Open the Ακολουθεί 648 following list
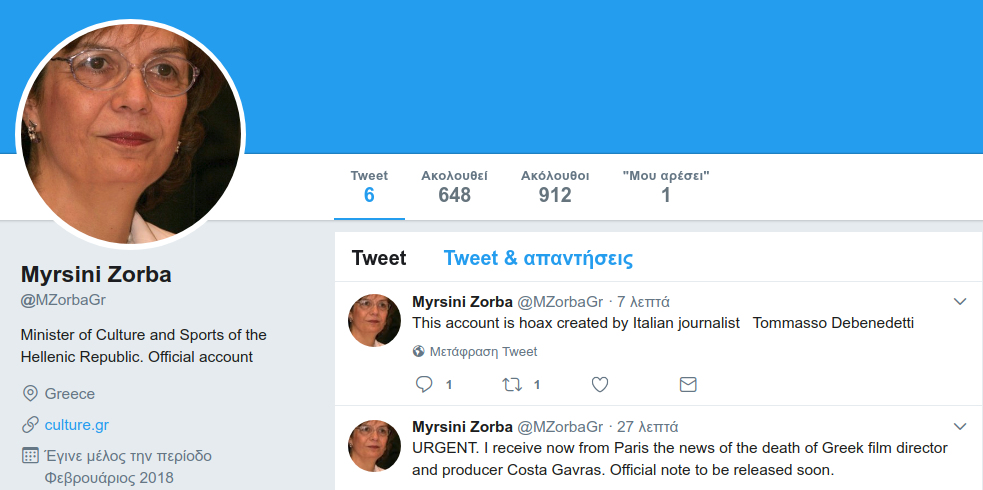Image resolution: width=983 pixels, height=490 pixels. [x=454, y=186]
